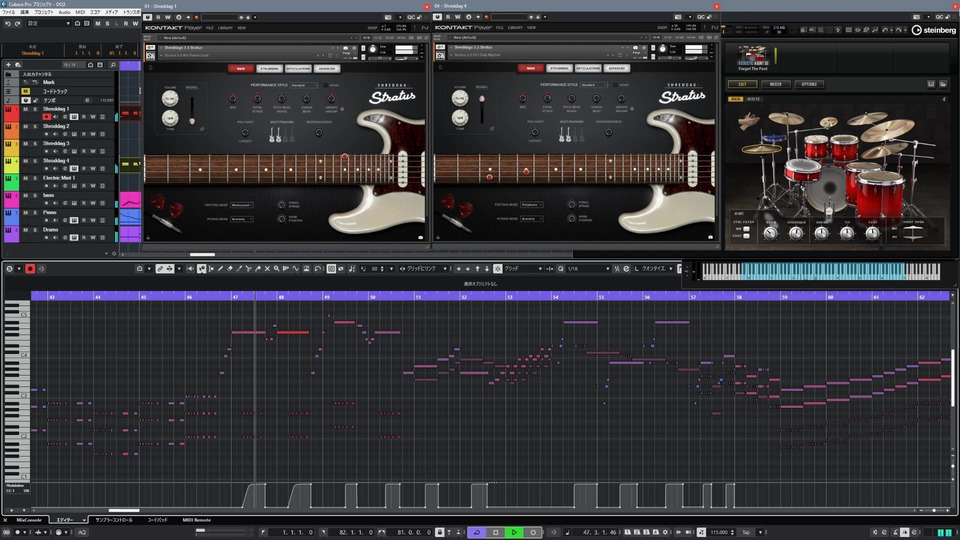Select the mute X tool in key editor
This screenshot has height=540, width=960.
pos(267,269)
